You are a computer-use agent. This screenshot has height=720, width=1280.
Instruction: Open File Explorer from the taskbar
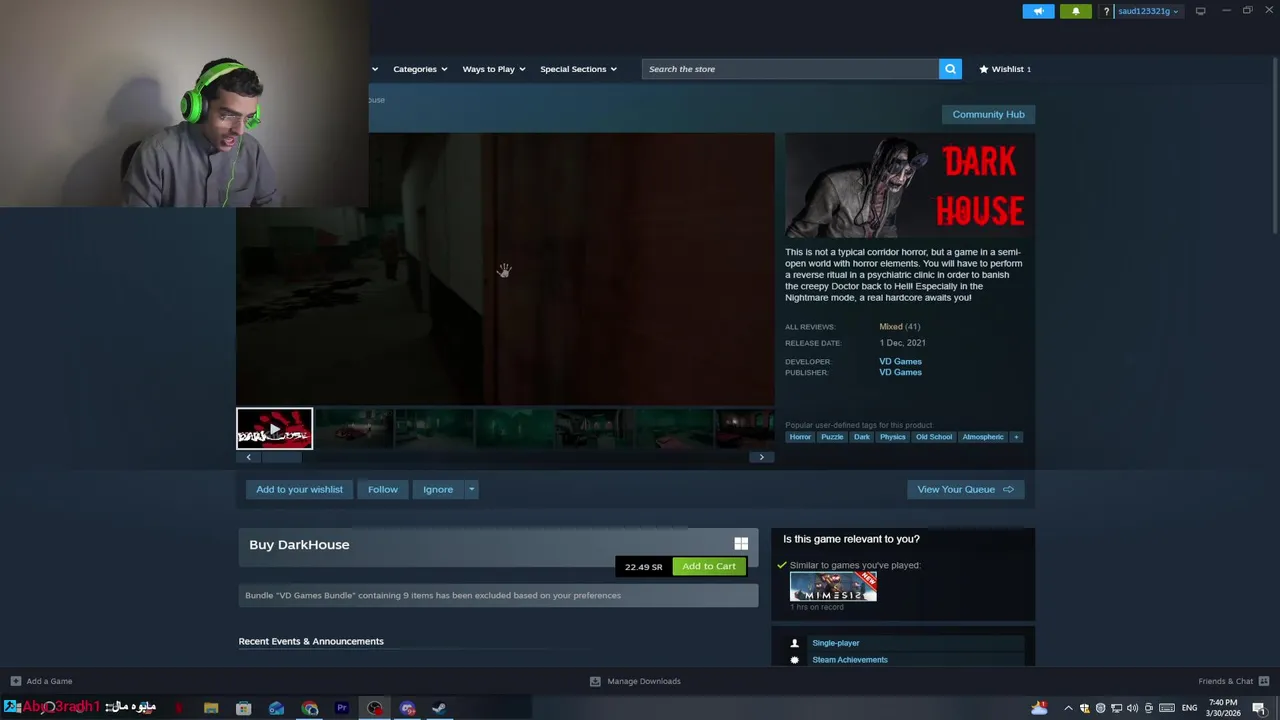click(211, 708)
